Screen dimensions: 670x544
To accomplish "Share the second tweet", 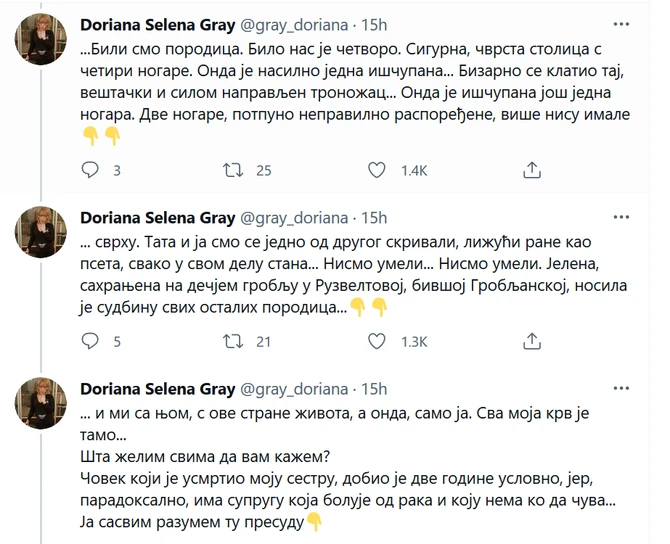I will click(532, 341).
